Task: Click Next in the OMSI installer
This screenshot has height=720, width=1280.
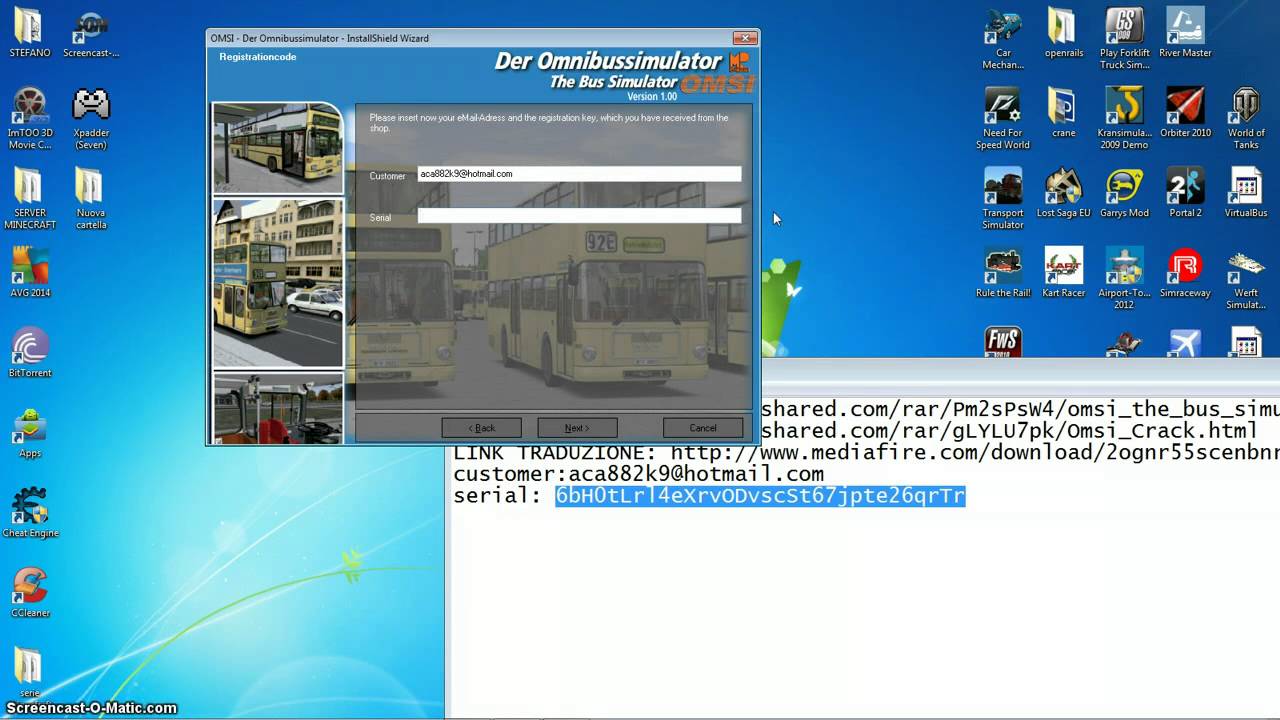Action: tap(577, 428)
